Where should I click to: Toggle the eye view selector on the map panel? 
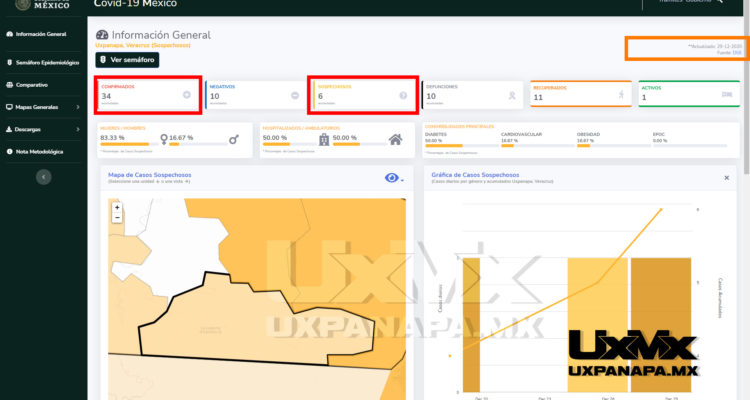point(391,178)
